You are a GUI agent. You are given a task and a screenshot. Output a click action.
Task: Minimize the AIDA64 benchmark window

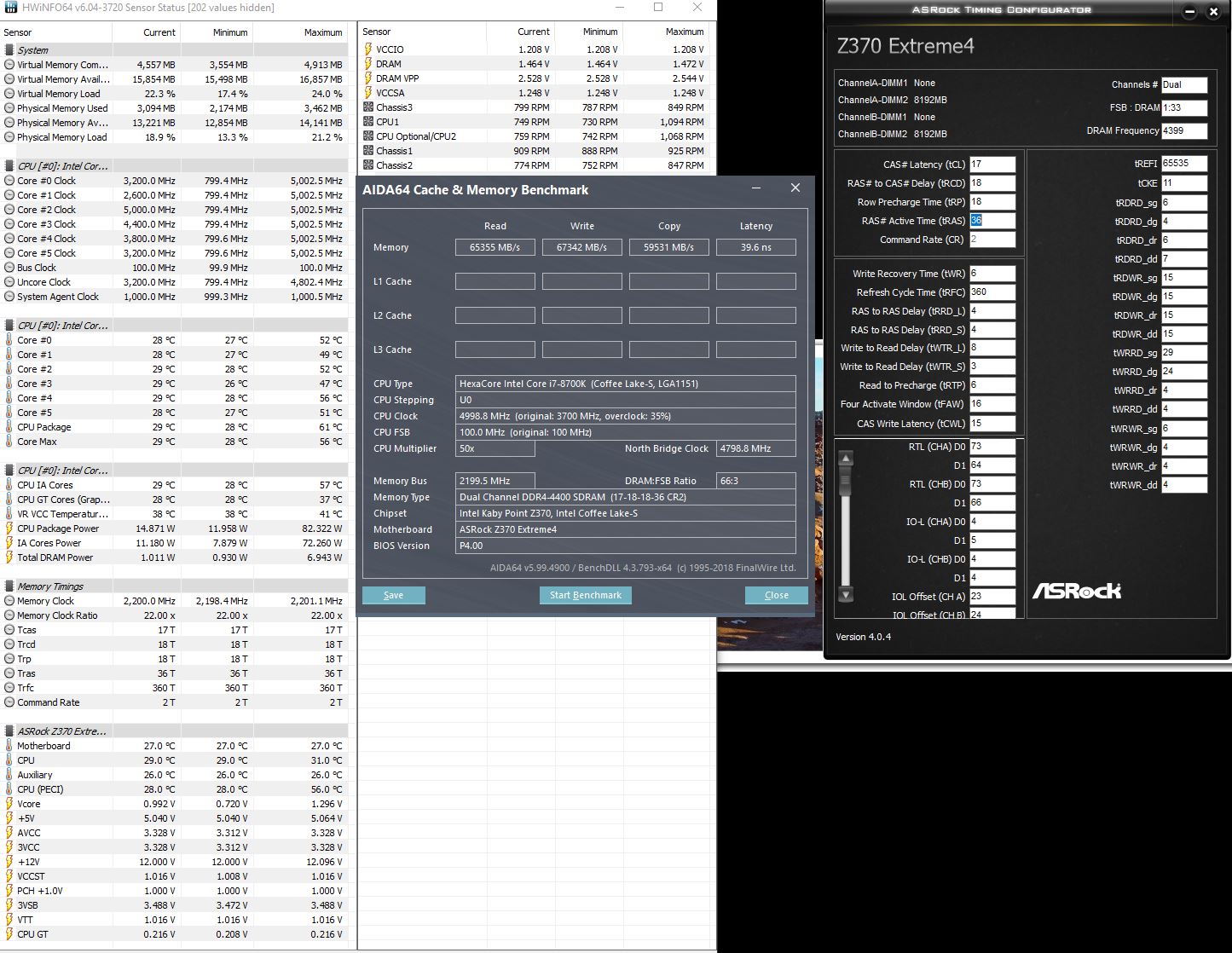pyautogui.click(x=756, y=188)
